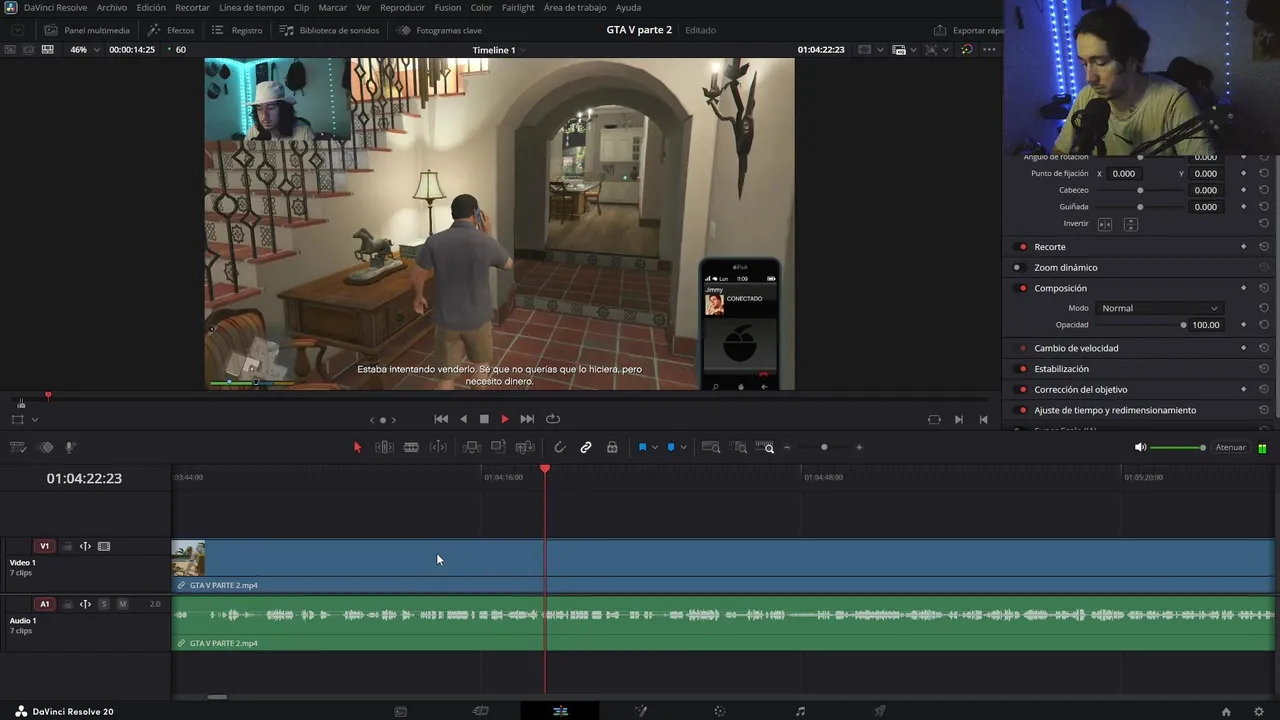Open the Fusion menu
Screen dimensions: 1280x720
point(448,8)
